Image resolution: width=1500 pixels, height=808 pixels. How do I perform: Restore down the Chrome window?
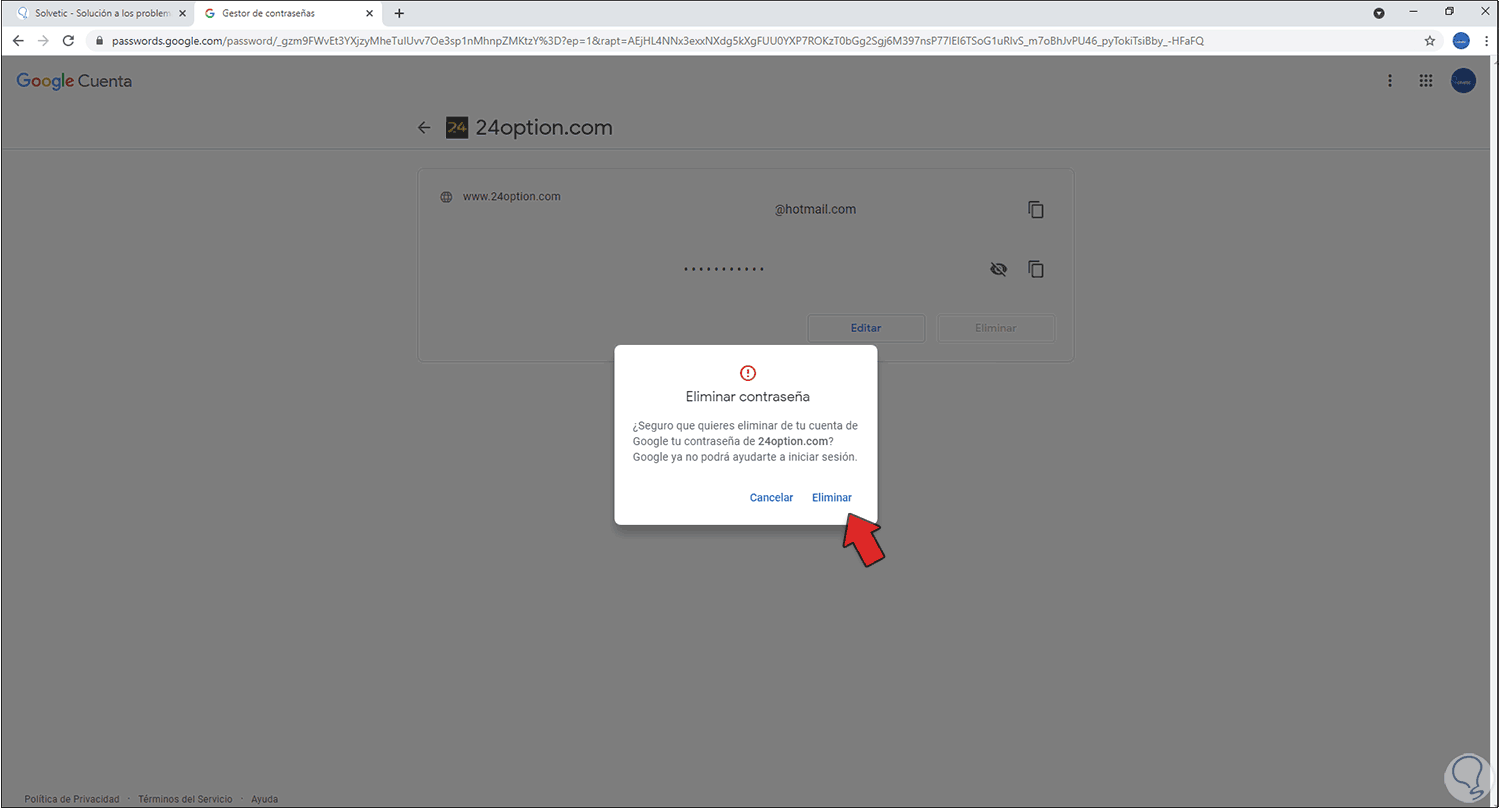tap(1449, 12)
